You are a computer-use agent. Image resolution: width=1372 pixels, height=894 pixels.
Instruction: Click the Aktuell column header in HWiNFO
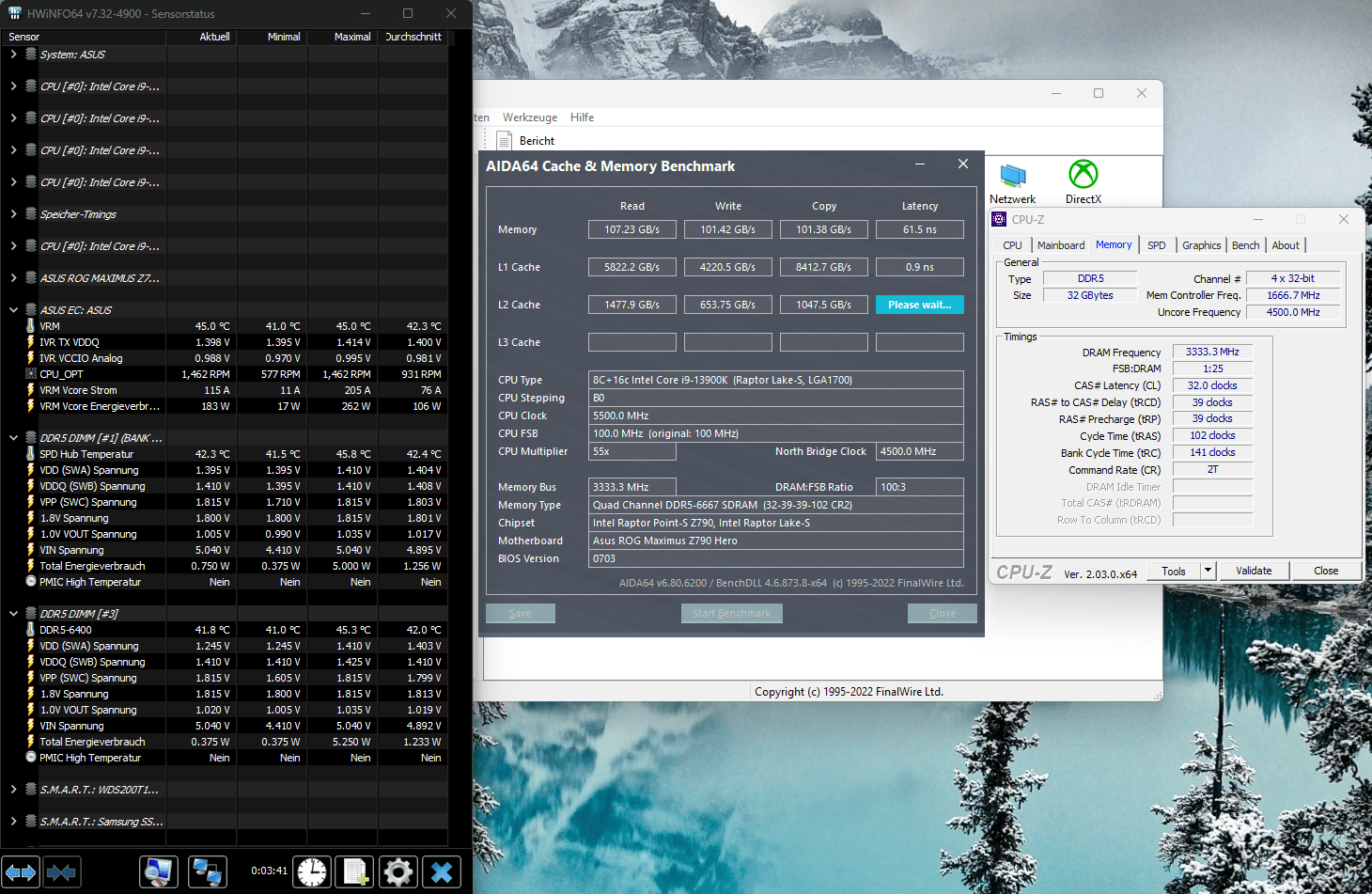click(x=201, y=37)
